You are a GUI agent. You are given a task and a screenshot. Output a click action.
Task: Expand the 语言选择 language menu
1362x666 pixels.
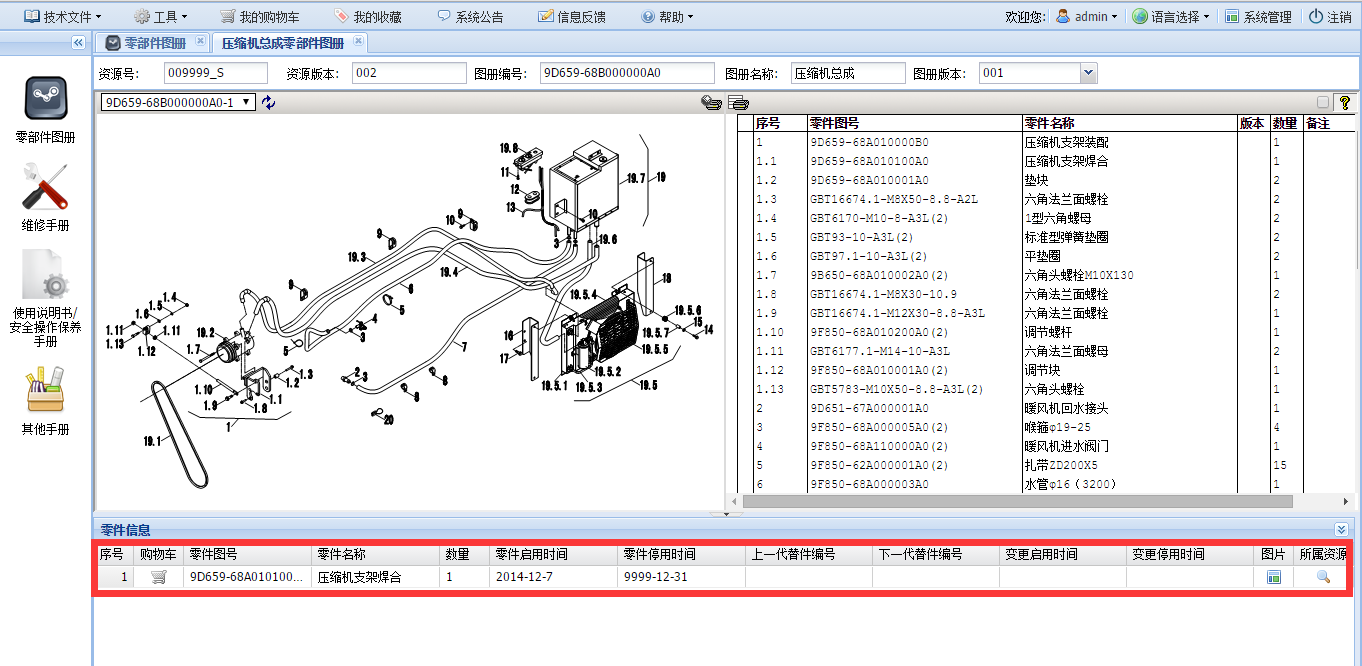coord(1170,16)
